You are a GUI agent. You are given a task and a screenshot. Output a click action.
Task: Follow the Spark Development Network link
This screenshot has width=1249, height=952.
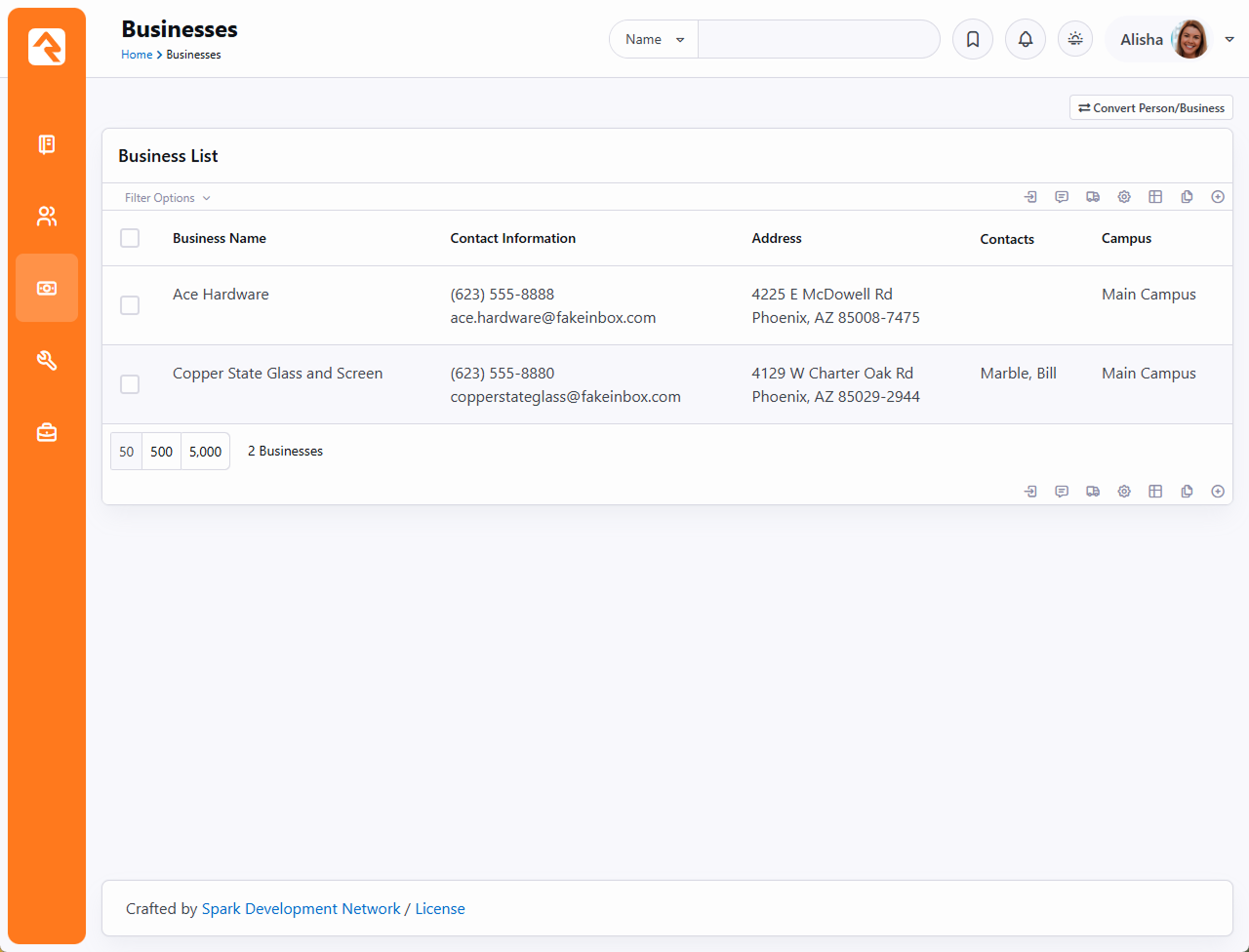301,909
